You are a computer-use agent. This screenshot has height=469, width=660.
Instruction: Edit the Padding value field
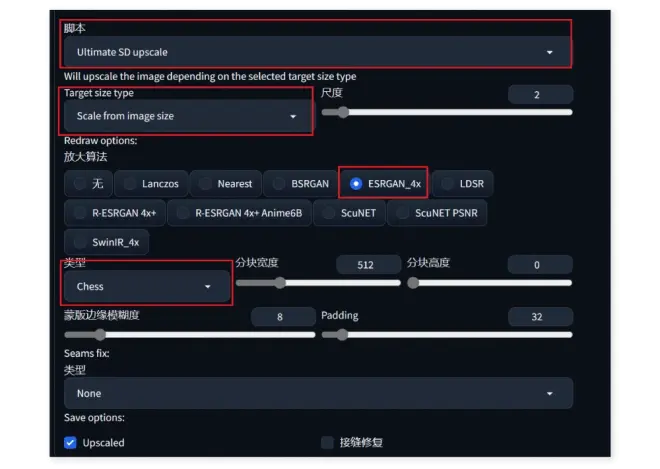pos(540,317)
